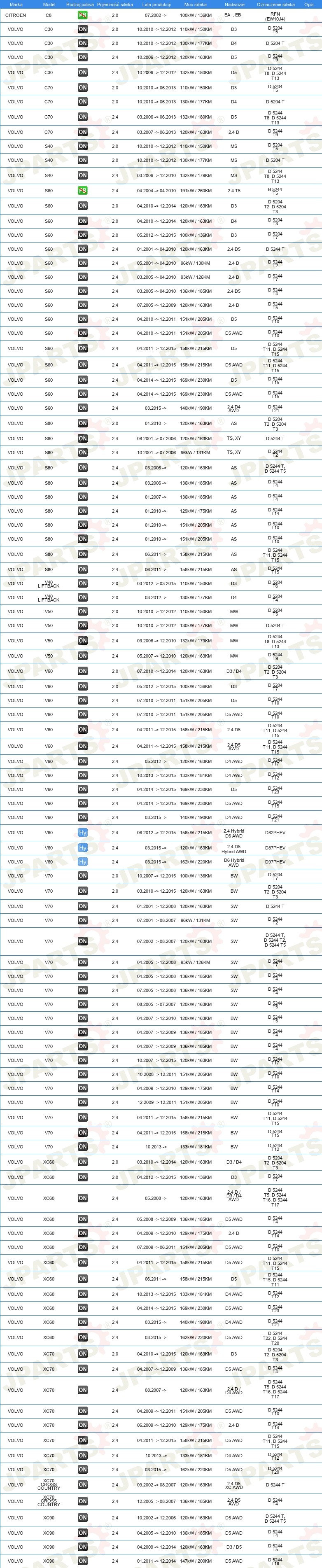Image resolution: width=322 pixels, height=1568 pixels.
Task: Click ON fuel icon in C30 130kW row
Action: (82, 43)
